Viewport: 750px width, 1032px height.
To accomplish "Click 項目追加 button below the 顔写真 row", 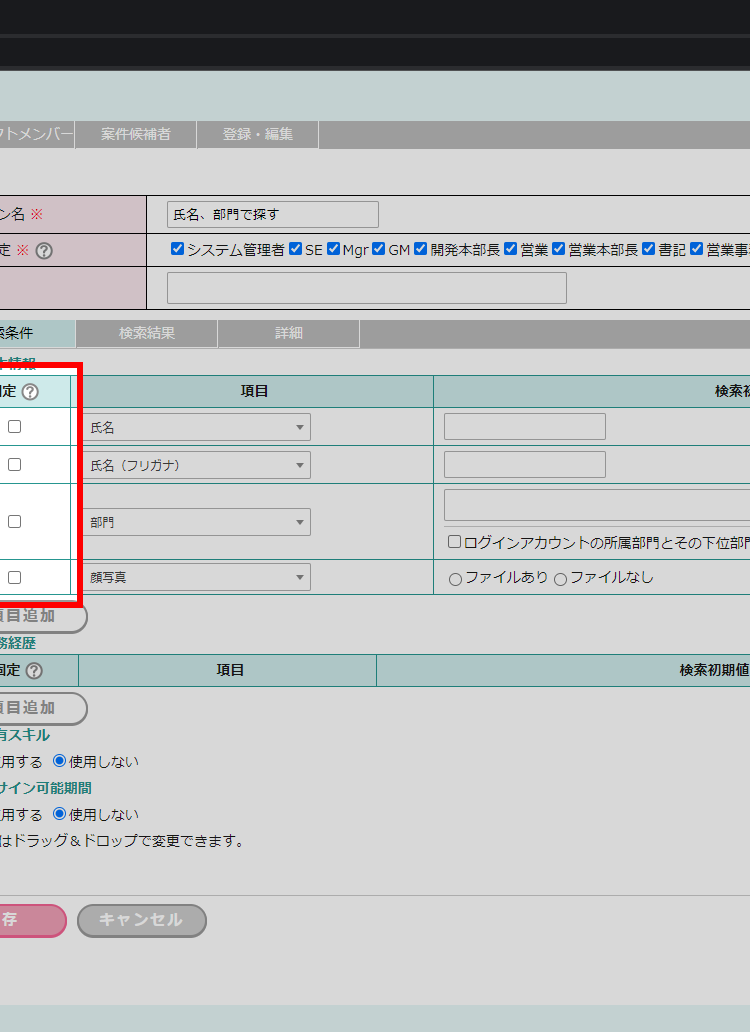I will 40,616.
